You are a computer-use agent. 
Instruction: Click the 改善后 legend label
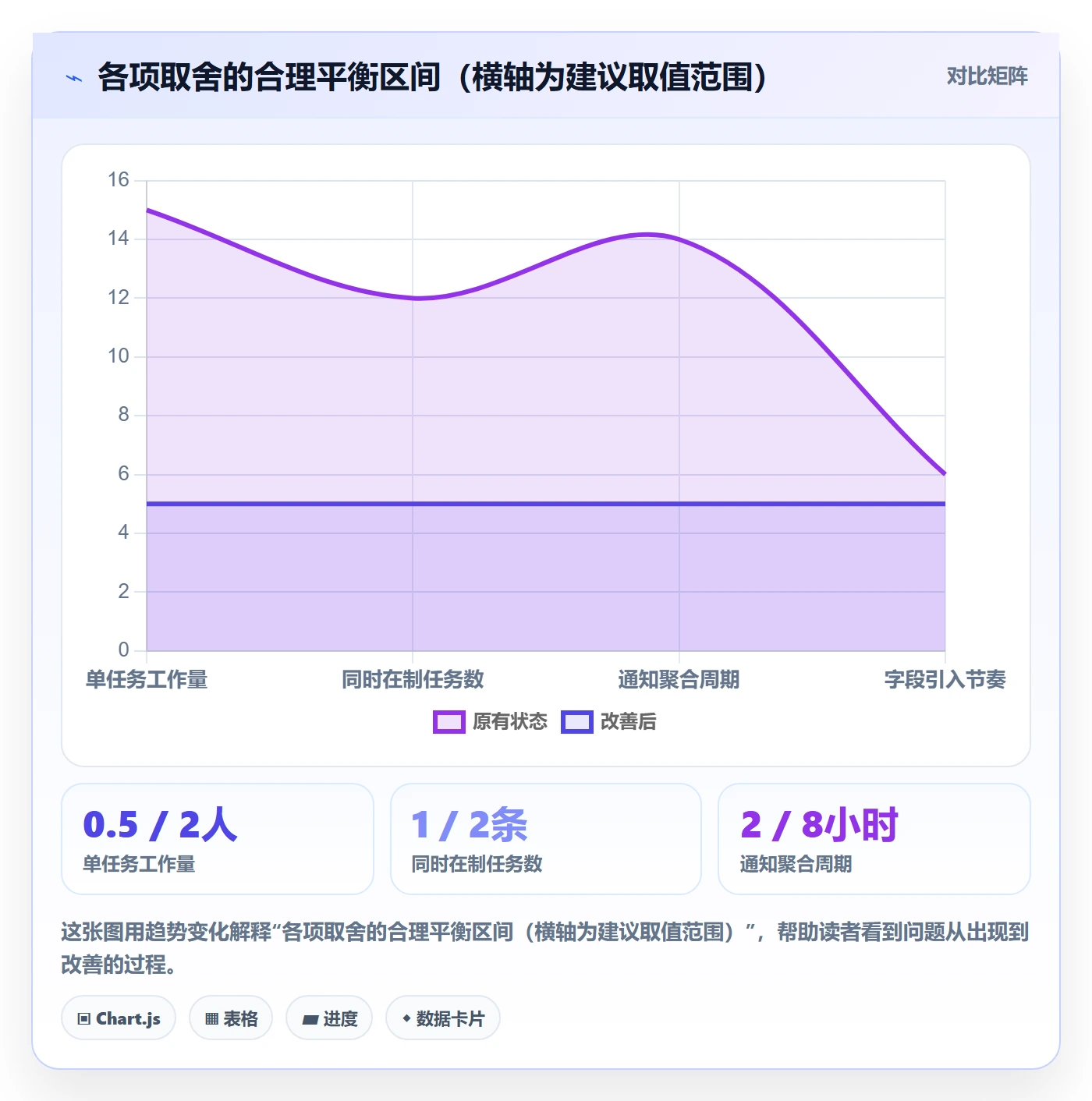click(x=628, y=722)
